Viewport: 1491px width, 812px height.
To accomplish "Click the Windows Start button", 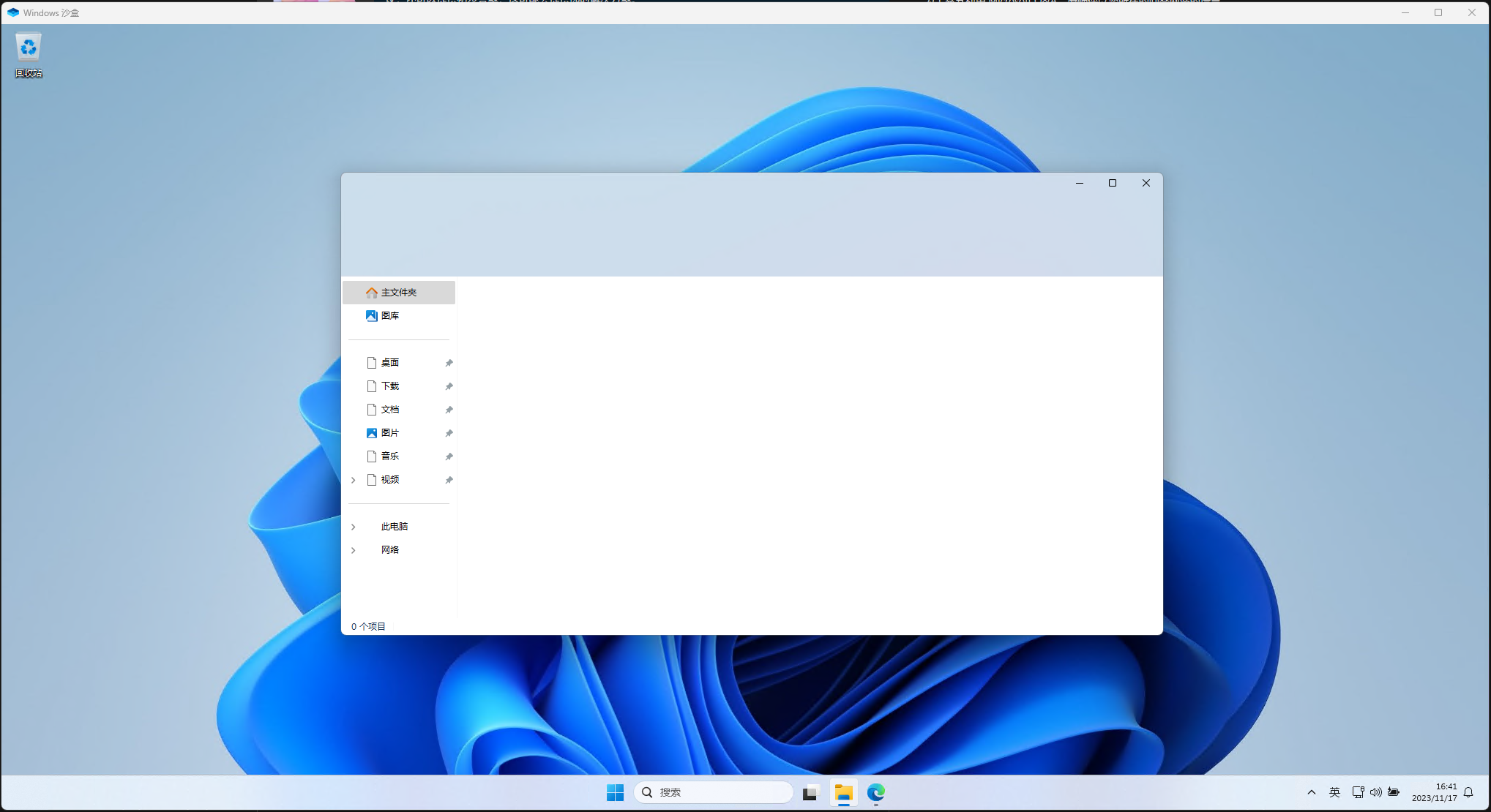I will coord(615,792).
